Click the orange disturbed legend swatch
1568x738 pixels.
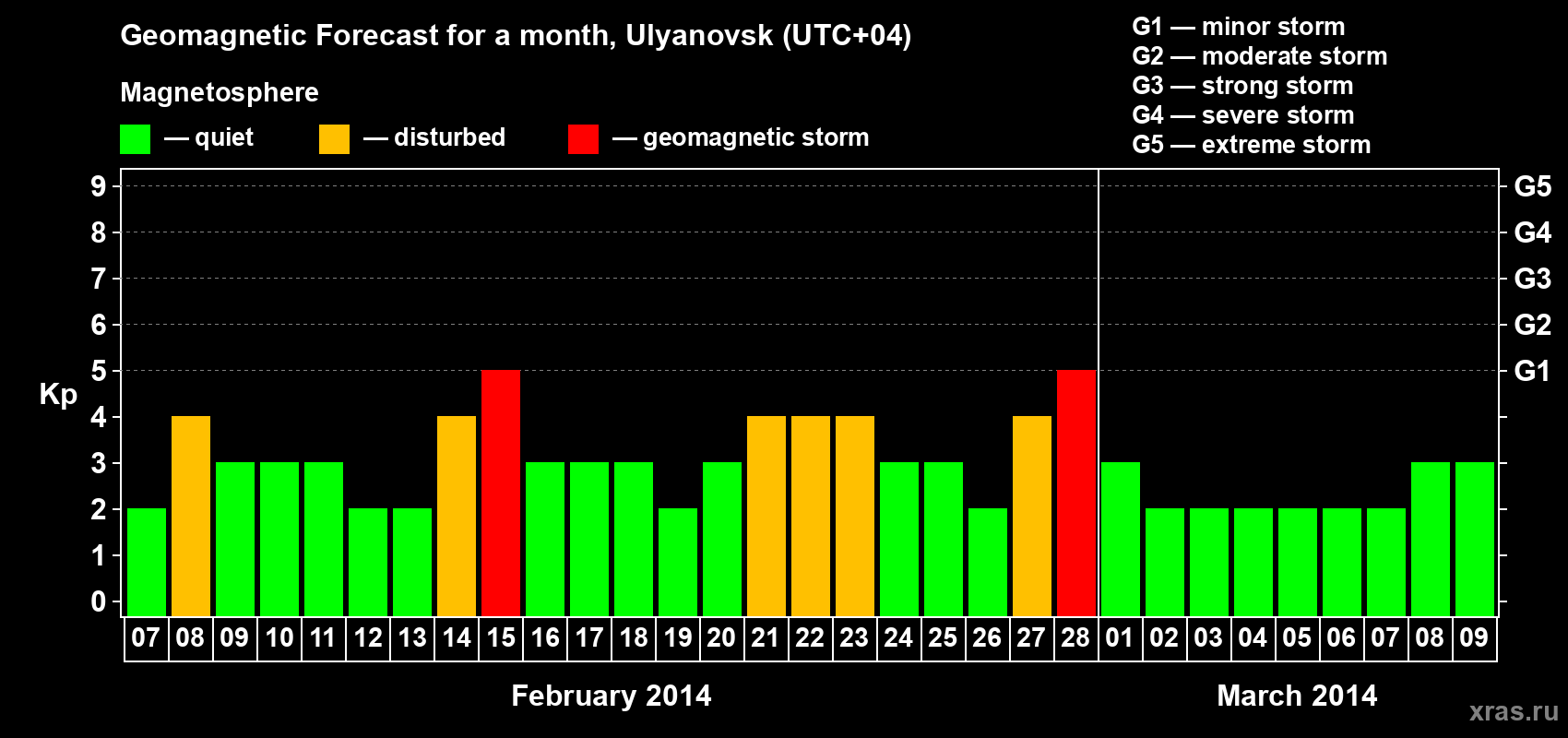334,139
